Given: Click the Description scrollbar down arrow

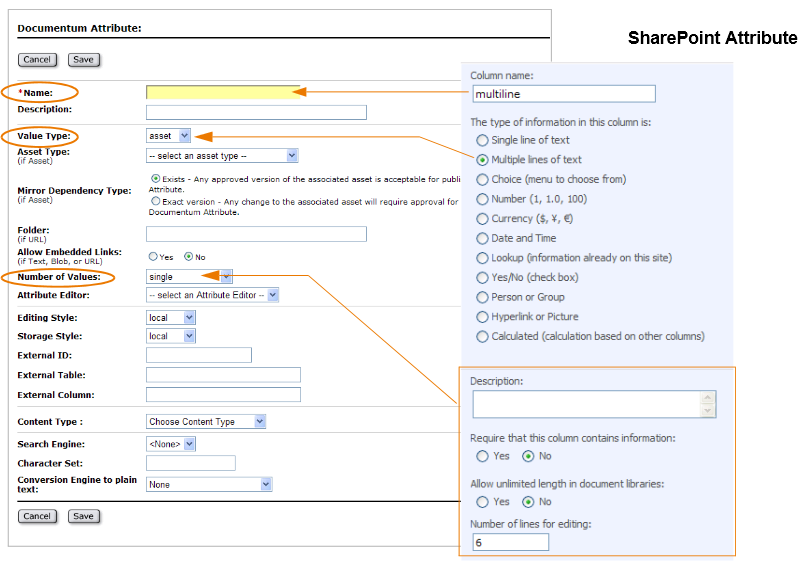Looking at the screenshot, I should (x=708, y=410).
